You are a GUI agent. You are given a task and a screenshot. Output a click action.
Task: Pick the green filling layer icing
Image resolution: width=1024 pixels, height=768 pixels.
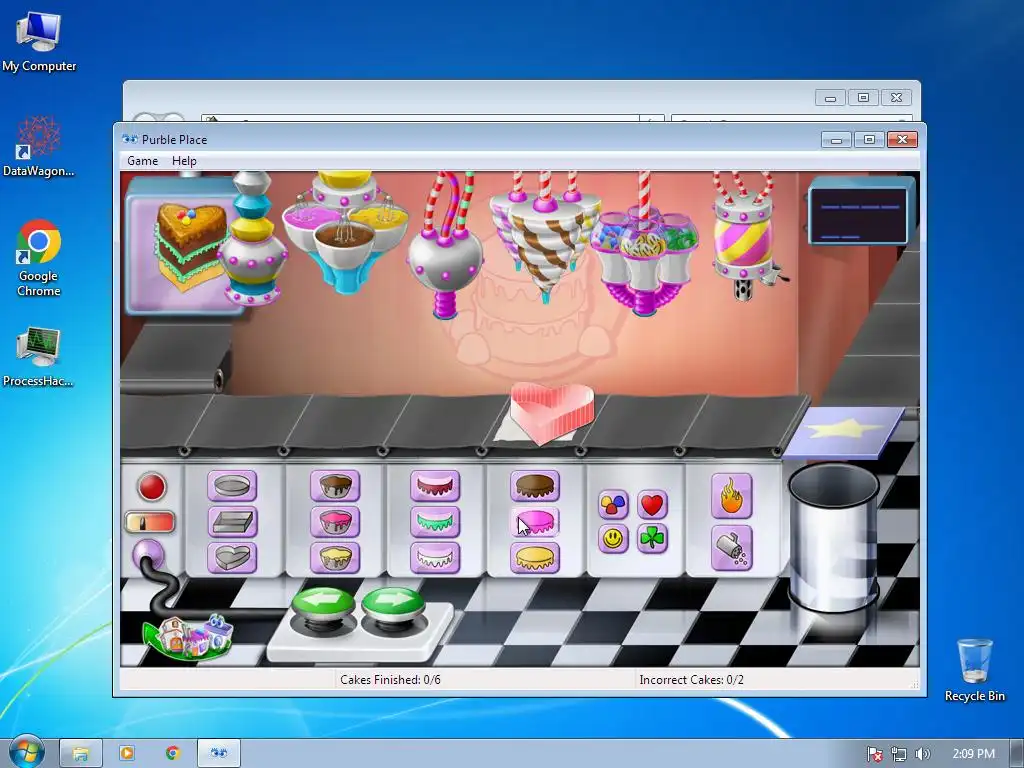(435, 522)
